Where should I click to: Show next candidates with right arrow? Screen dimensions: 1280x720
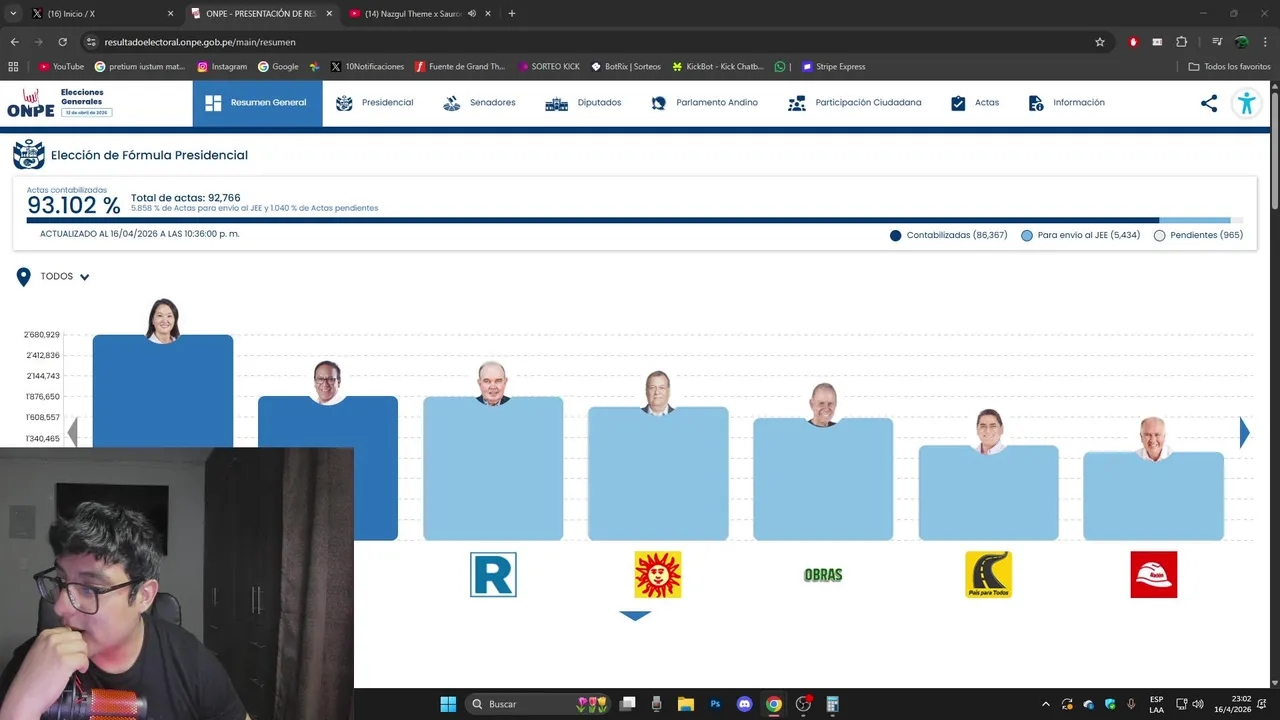point(1245,432)
